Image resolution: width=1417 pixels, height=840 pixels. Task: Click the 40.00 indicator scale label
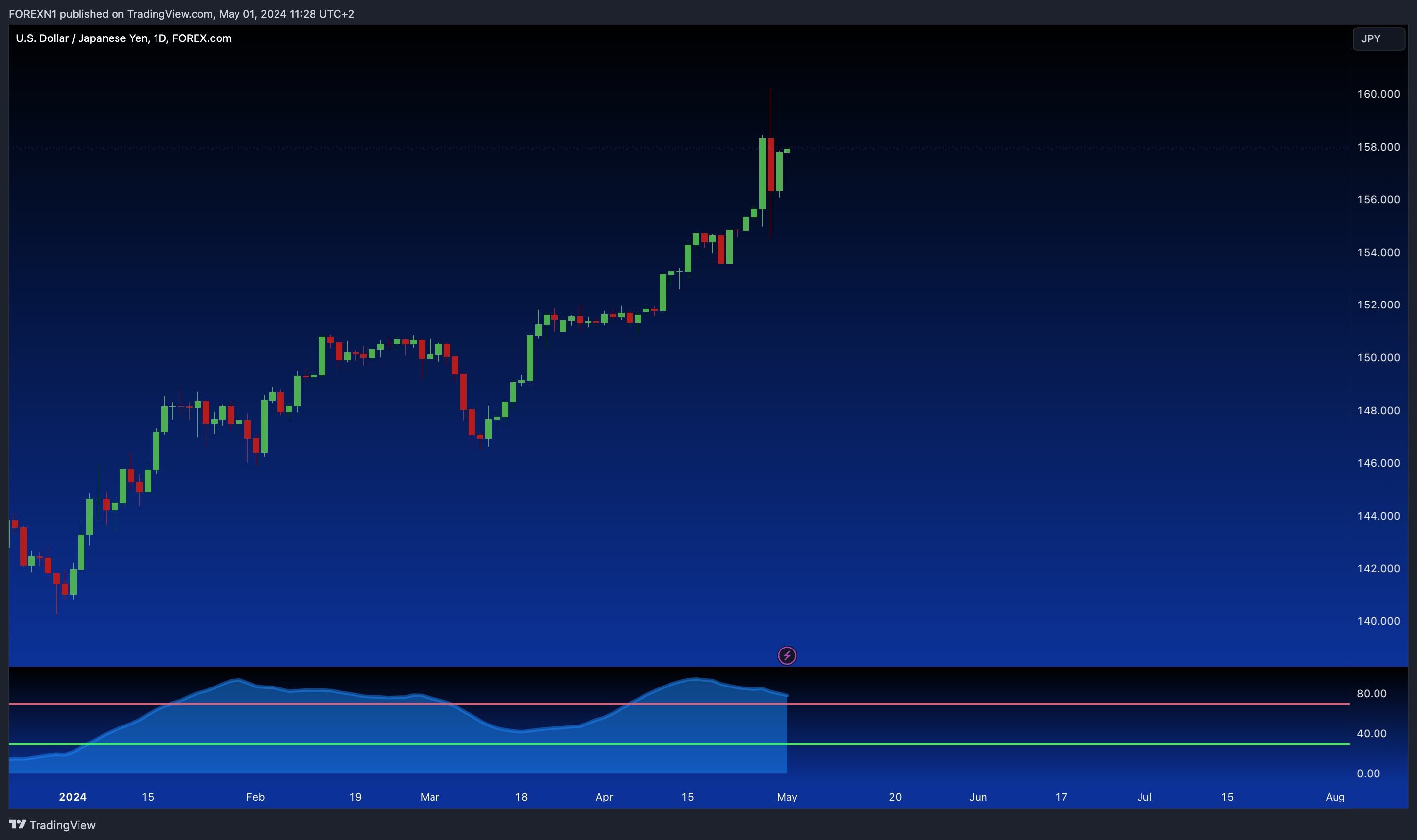click(1372, 733)
